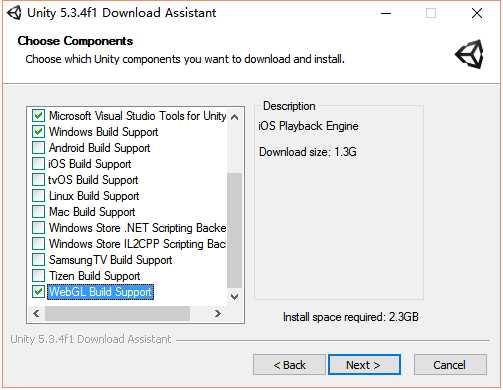Screen dimensions: 503x390
Task: Uncheck Microsoft Visual Studio Tools for Unity
Action: (38, 116)
